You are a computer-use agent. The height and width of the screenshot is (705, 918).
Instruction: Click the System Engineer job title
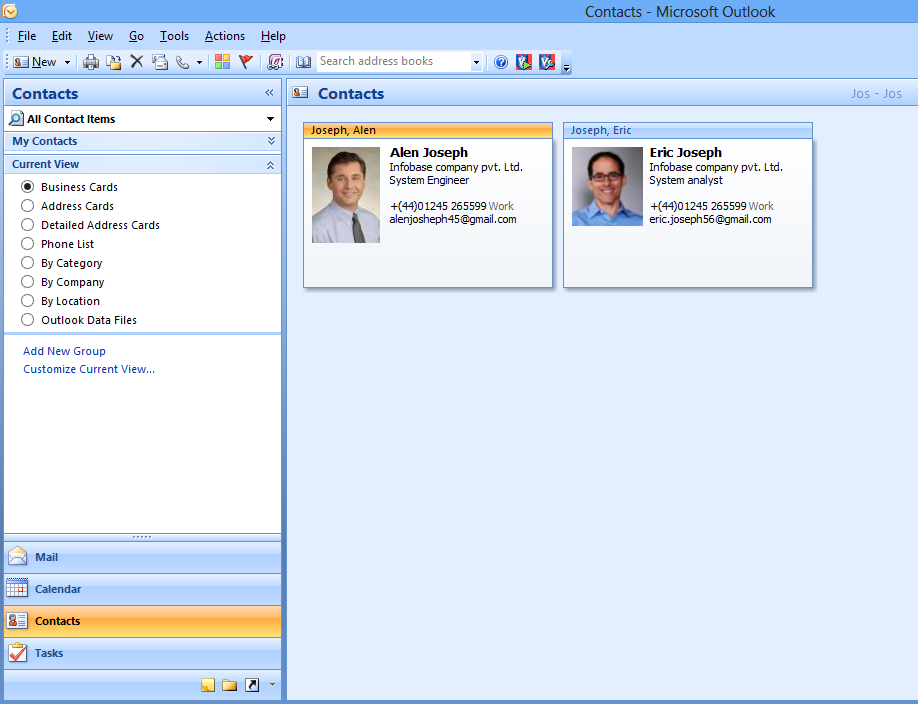[429, 180]
